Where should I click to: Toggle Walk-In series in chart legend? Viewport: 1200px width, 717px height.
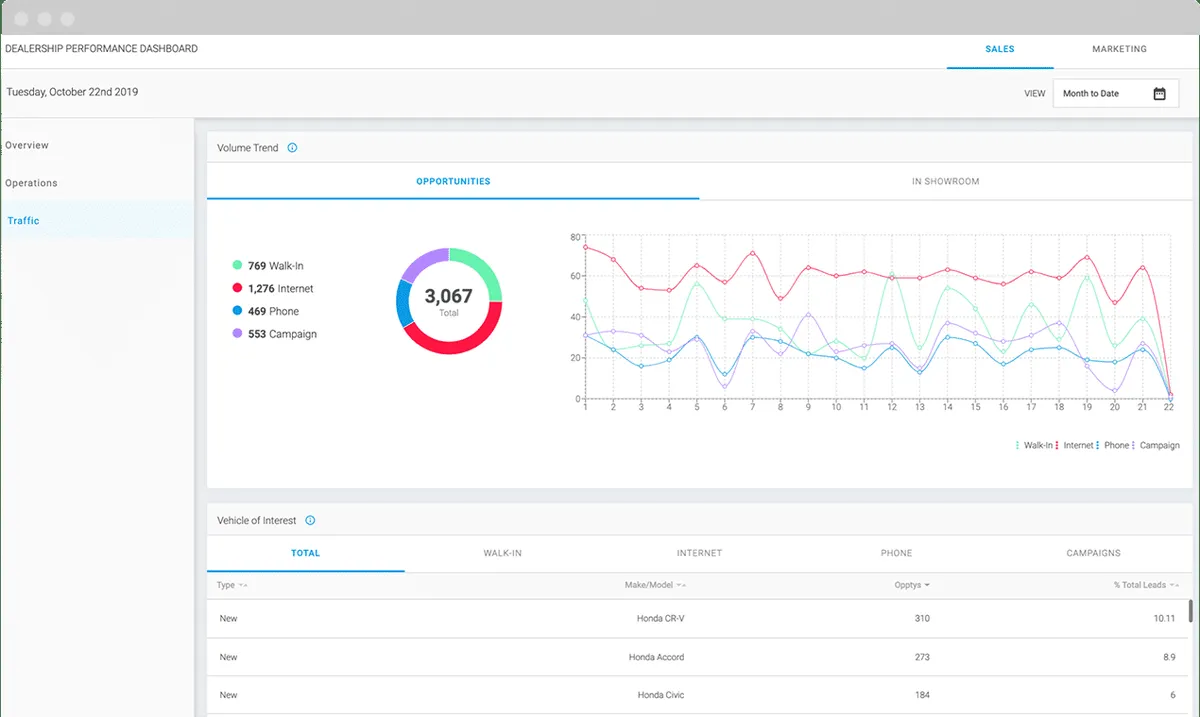click(1037, 446)
